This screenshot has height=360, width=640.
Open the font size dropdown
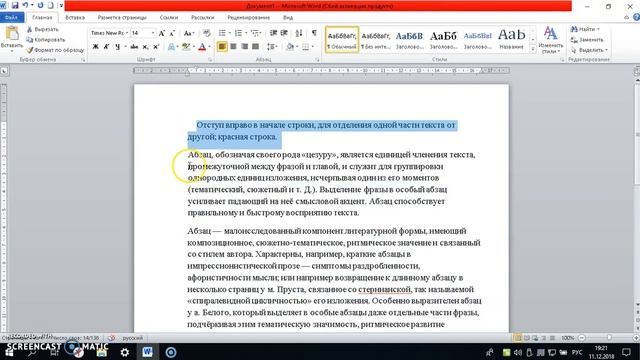153,33
